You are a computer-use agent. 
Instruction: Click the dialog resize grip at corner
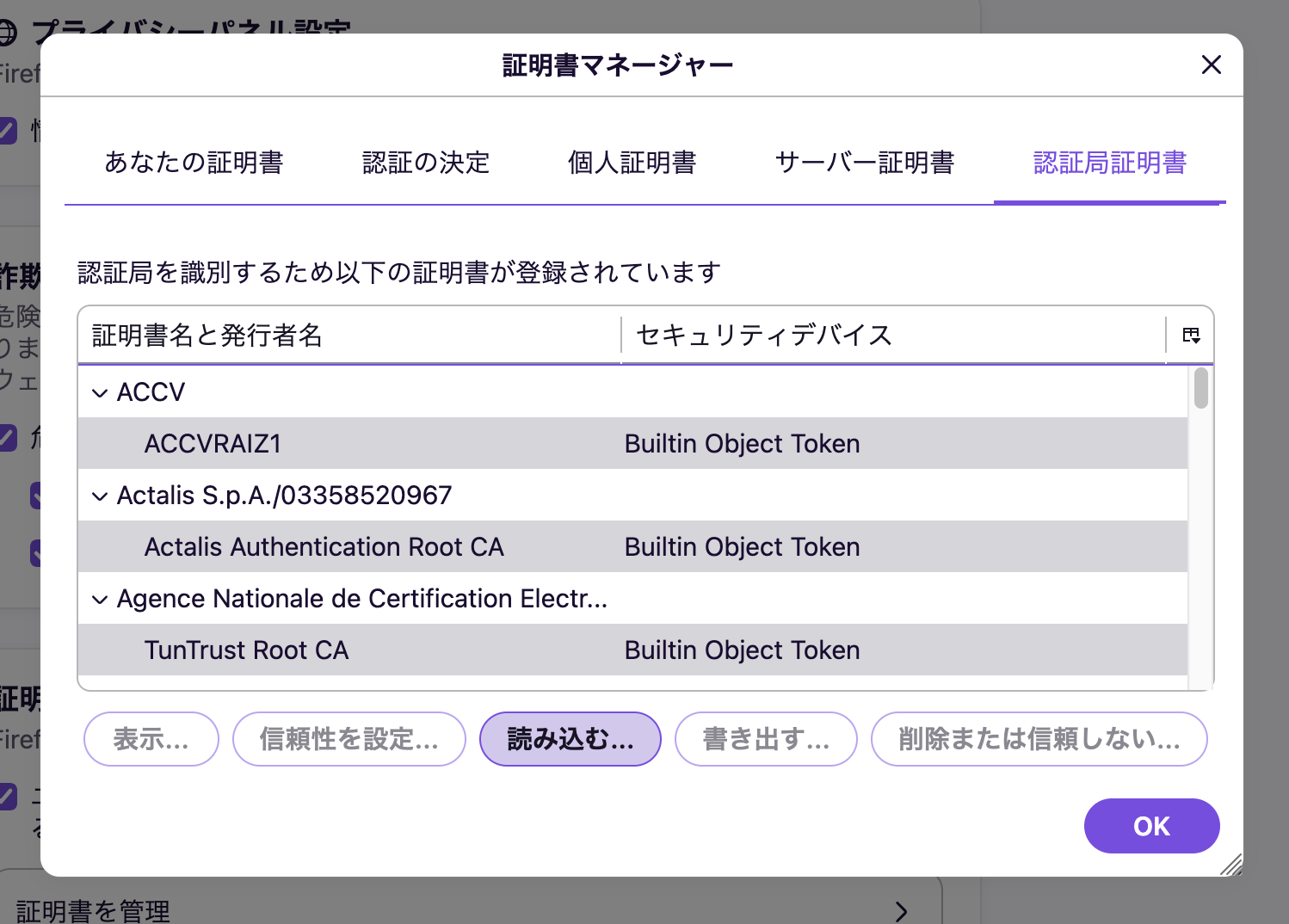coord(1231,865)
